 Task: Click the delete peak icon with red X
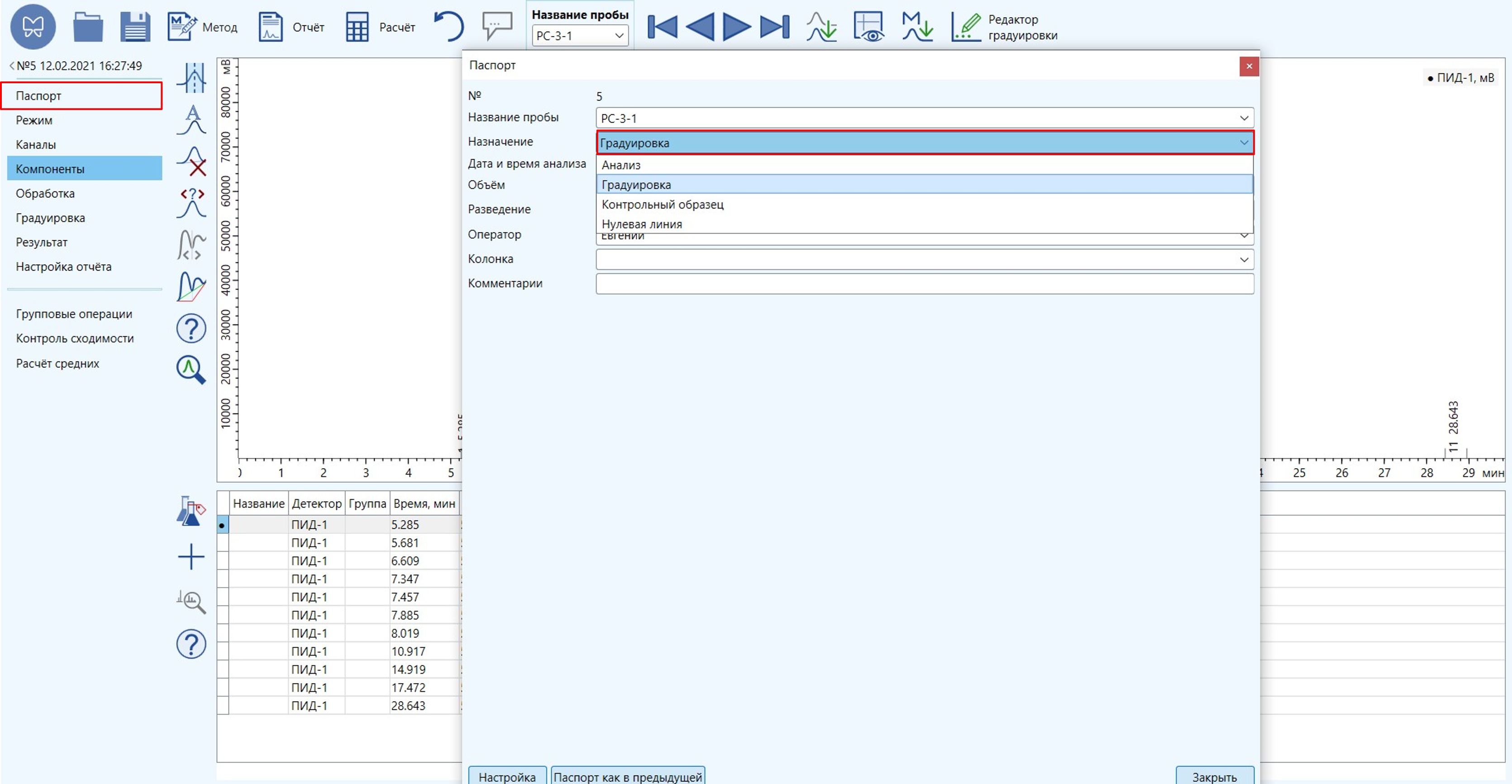[x=192, y=162]
